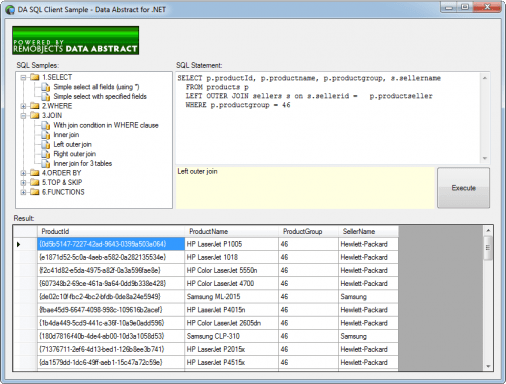Select the 'Inner join' sample
506x384 pixels.
click(x=66, y=135)
